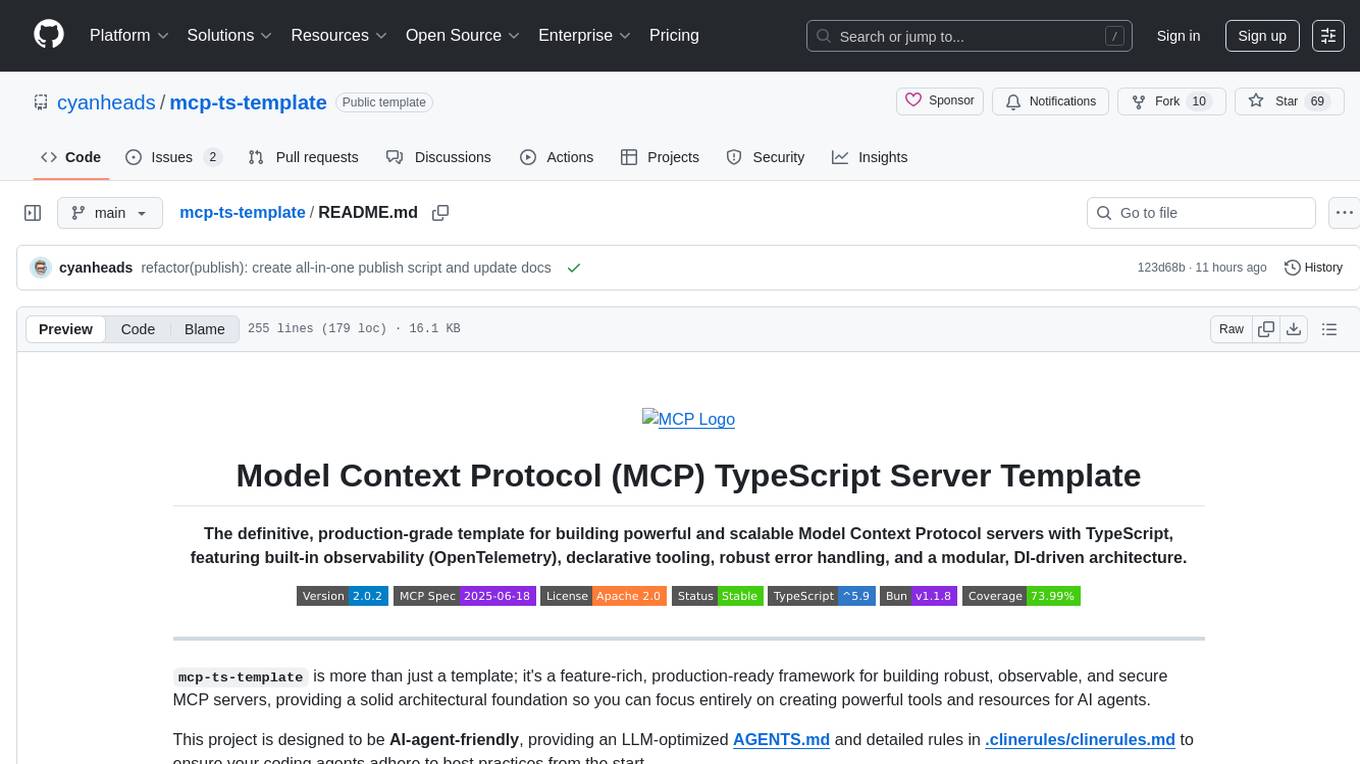
Task: Open the command palette icon
Action: (1328, 36)
